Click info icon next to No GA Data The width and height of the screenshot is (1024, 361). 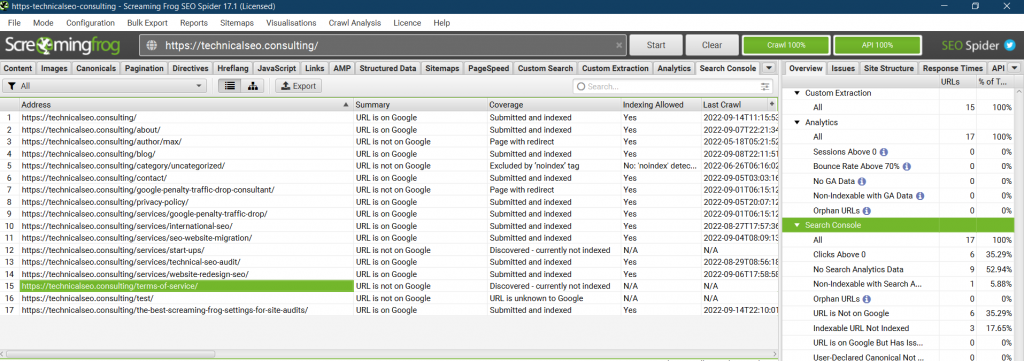click(861, 181)
